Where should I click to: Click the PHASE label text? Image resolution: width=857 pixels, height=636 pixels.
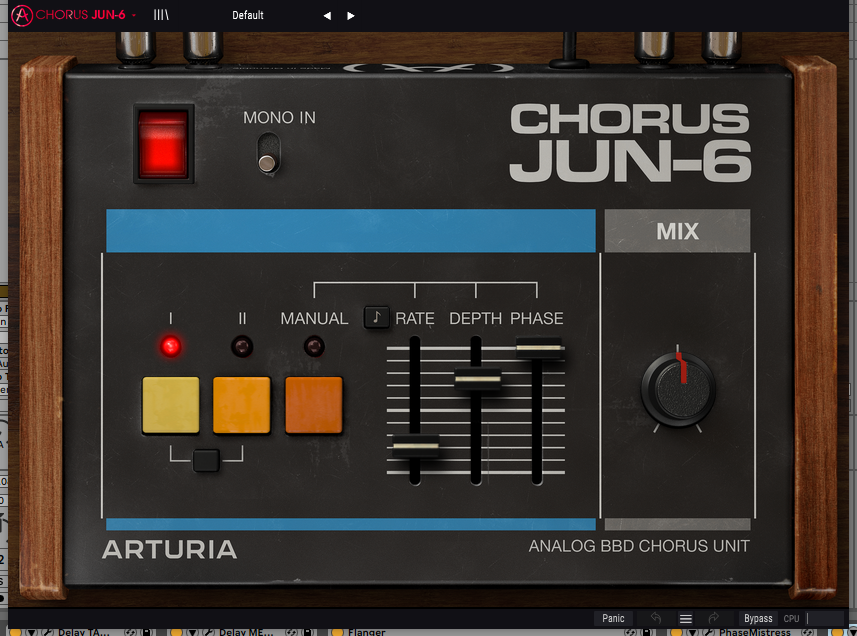click(x=537, y=318)
